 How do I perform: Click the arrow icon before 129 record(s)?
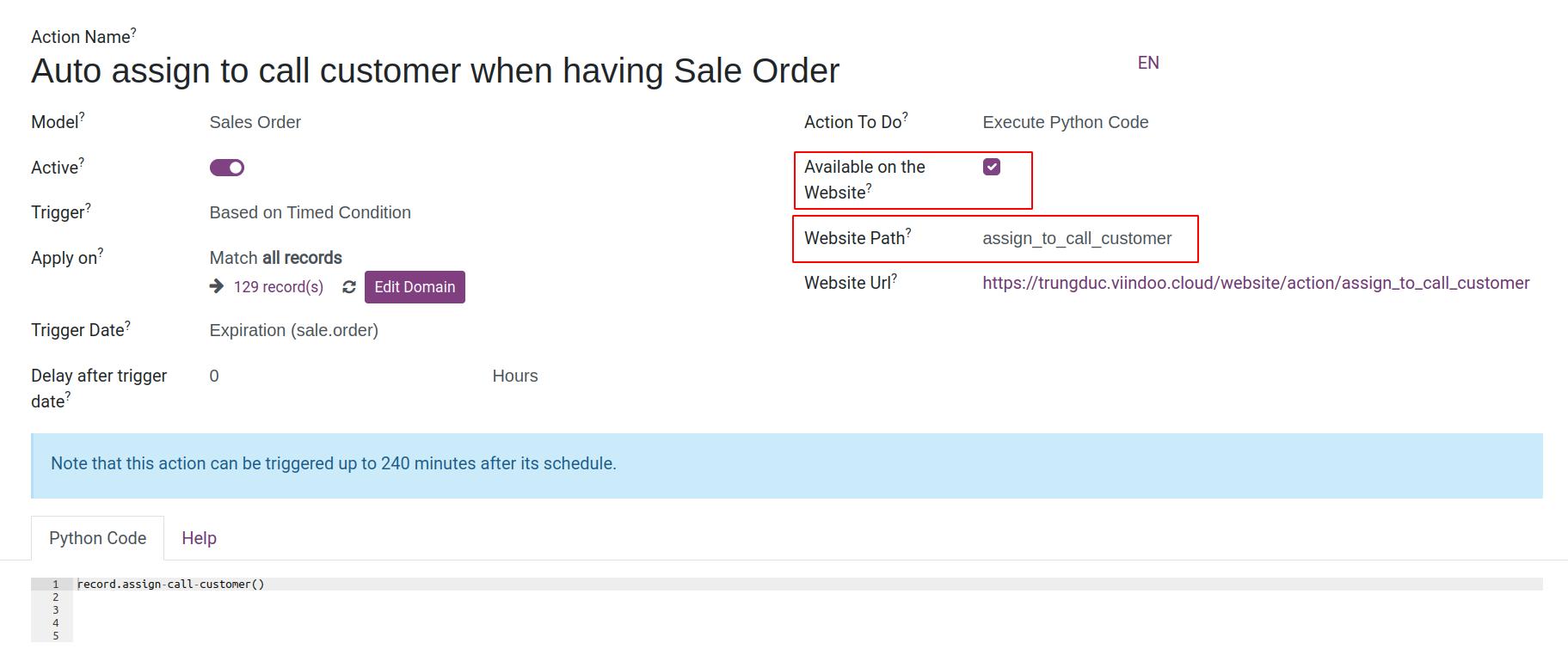[217, 286]
